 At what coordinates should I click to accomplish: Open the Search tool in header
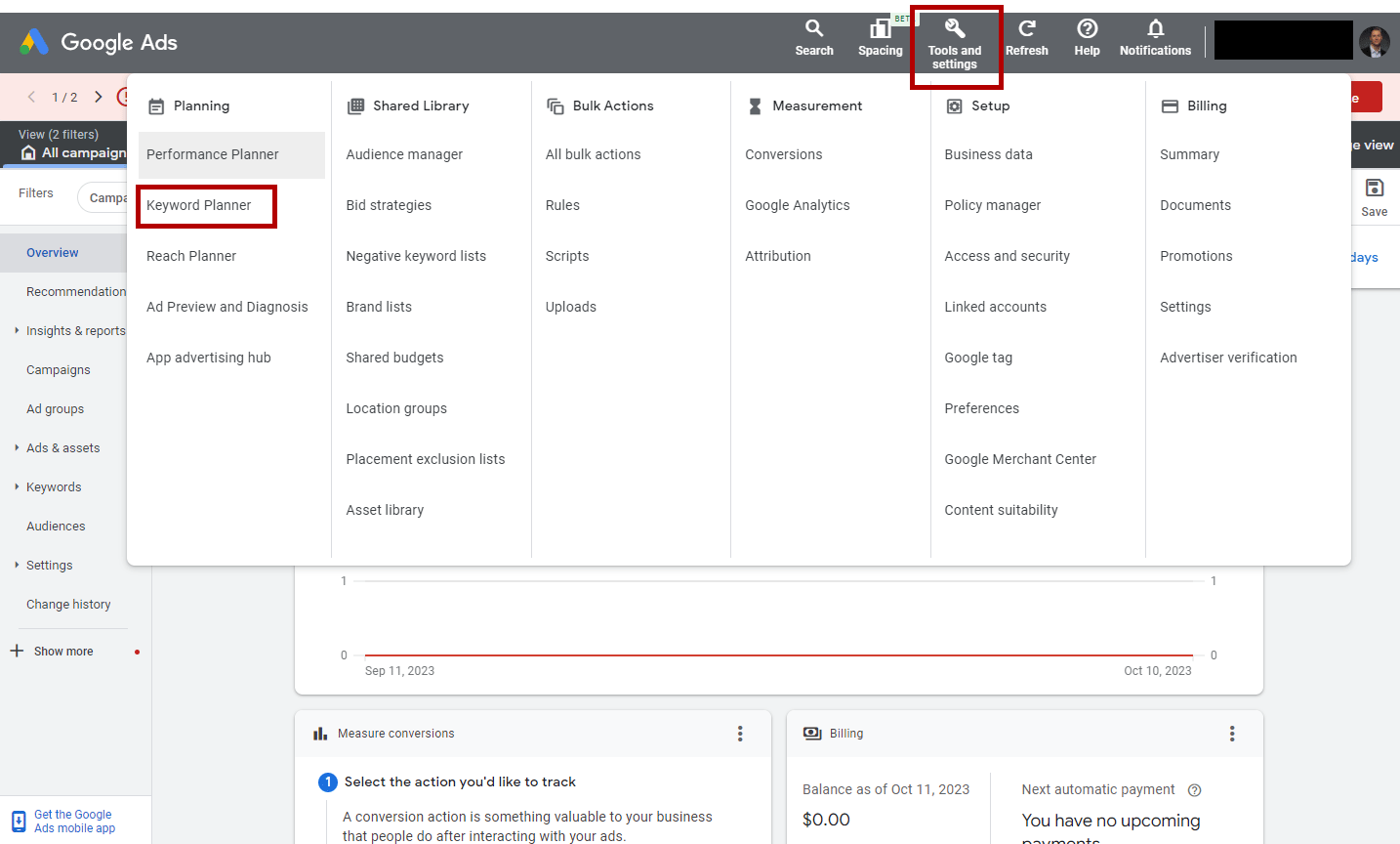pos(814,38)
